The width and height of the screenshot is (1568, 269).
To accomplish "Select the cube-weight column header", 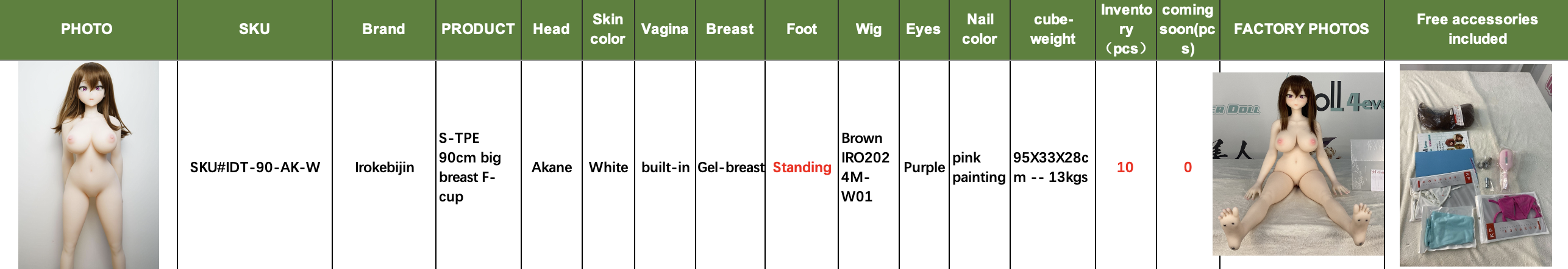I will (x=1052, y=29).
